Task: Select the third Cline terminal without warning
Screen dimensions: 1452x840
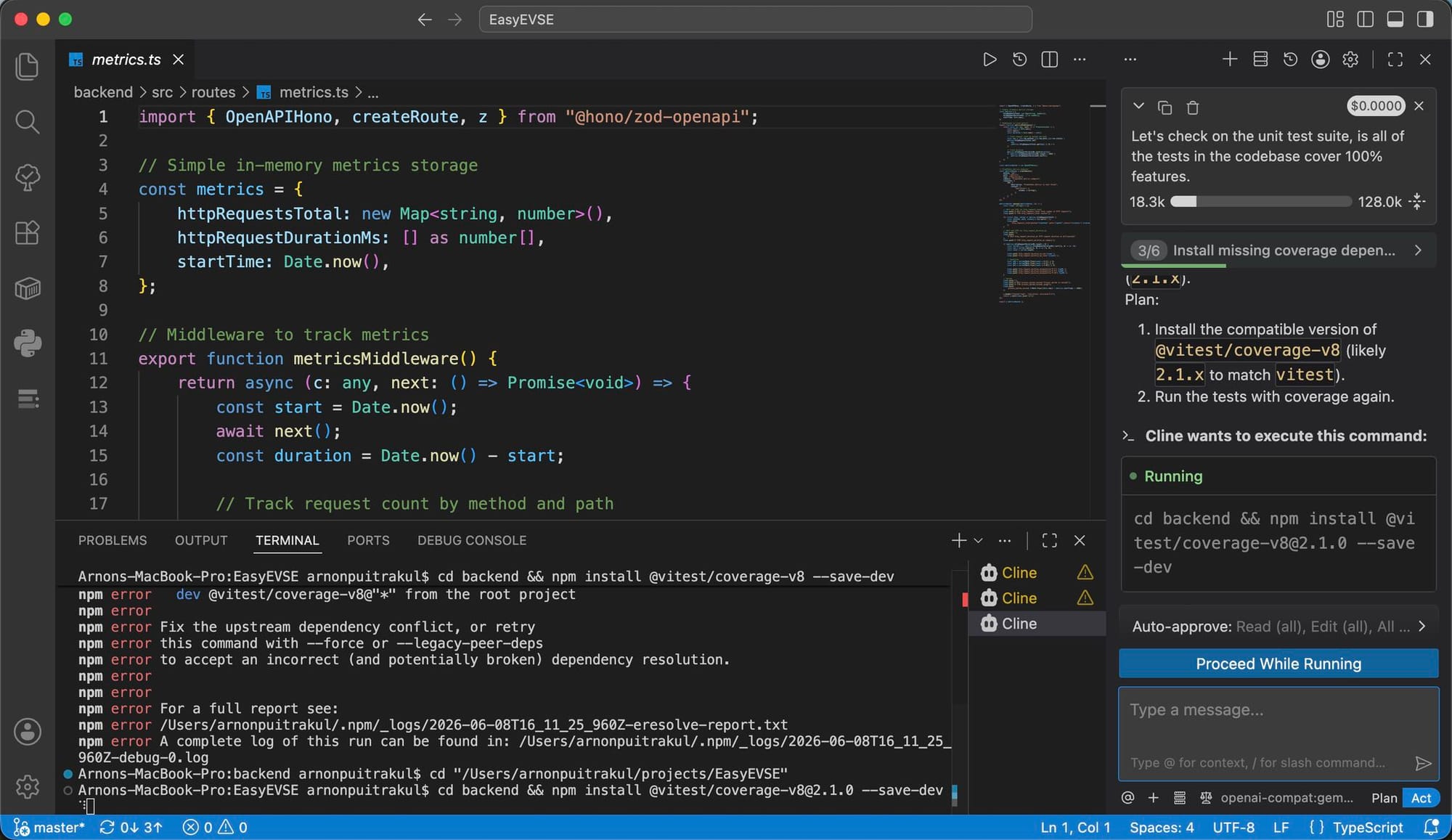Action: pos(1037,624)
